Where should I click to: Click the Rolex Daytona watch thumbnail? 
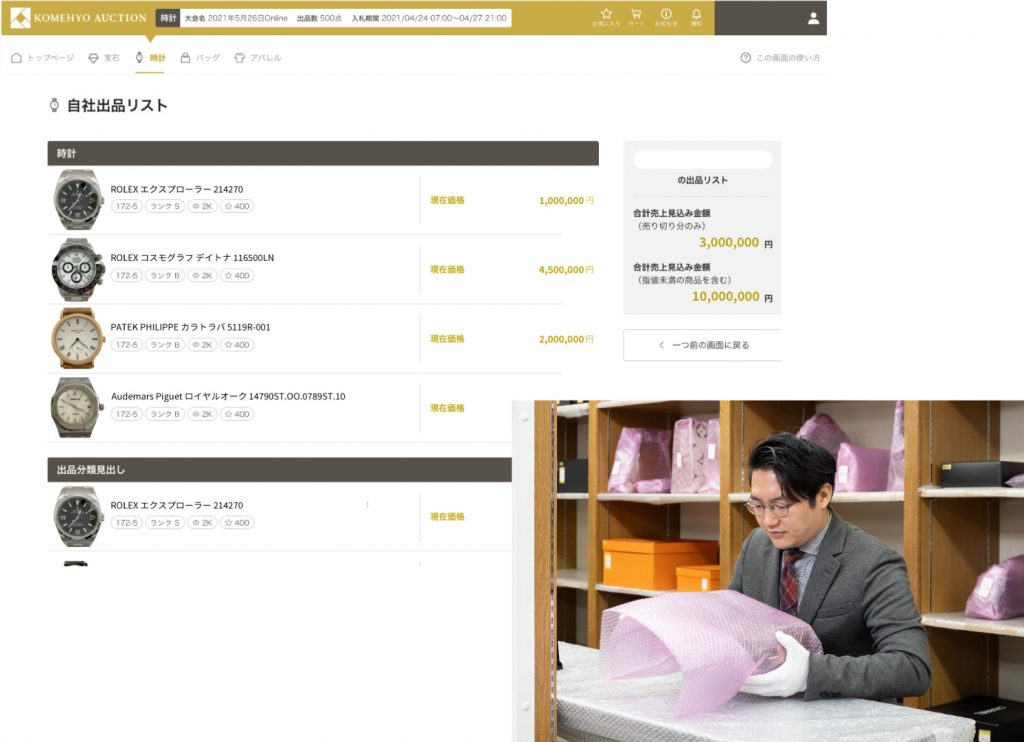click(78, 269)
